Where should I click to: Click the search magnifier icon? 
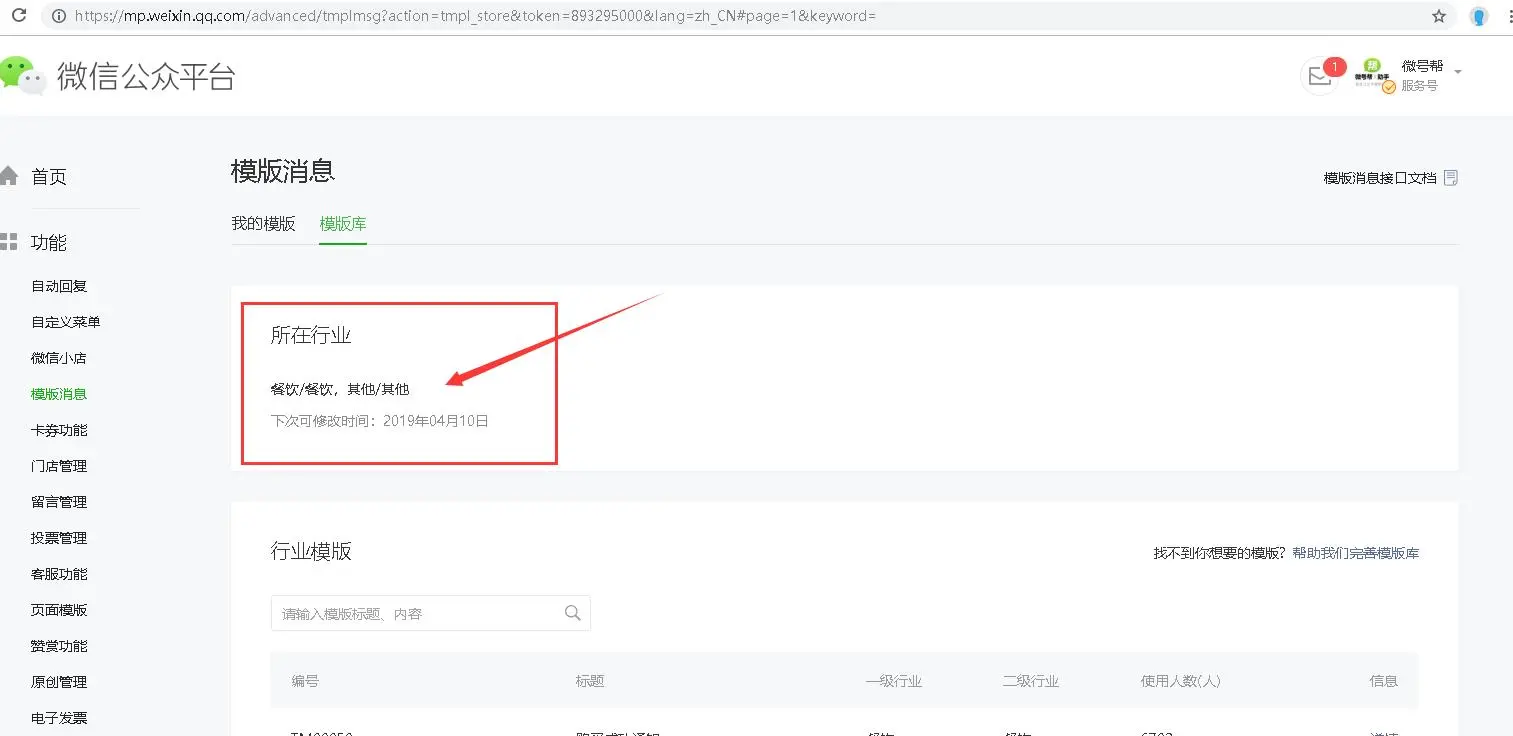pos(573,613)
